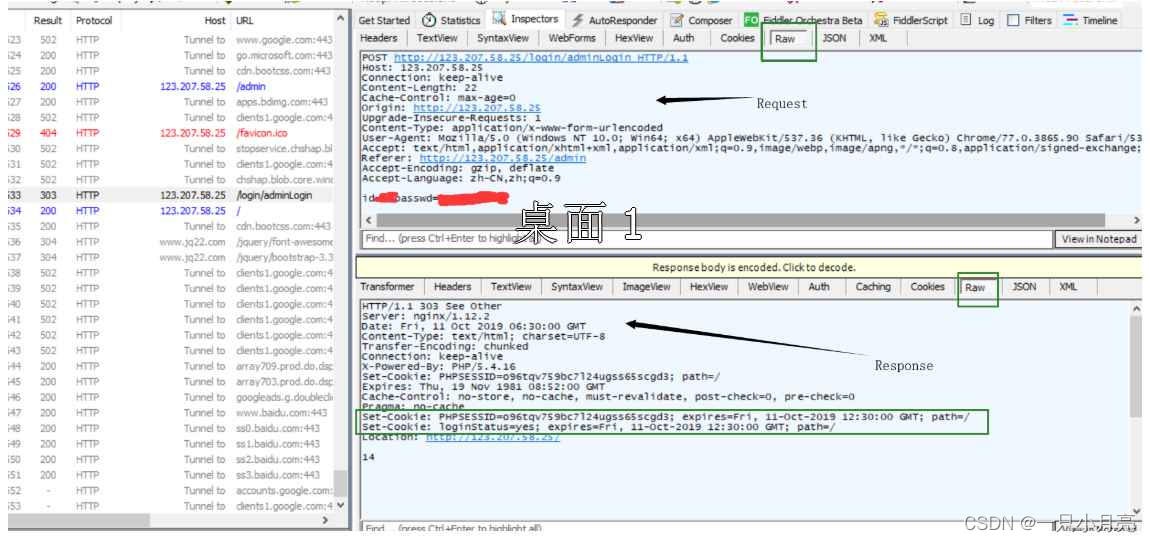Select the array709.prod.do session
Viewport: 1150px width, 542px height.
[171, 366]
